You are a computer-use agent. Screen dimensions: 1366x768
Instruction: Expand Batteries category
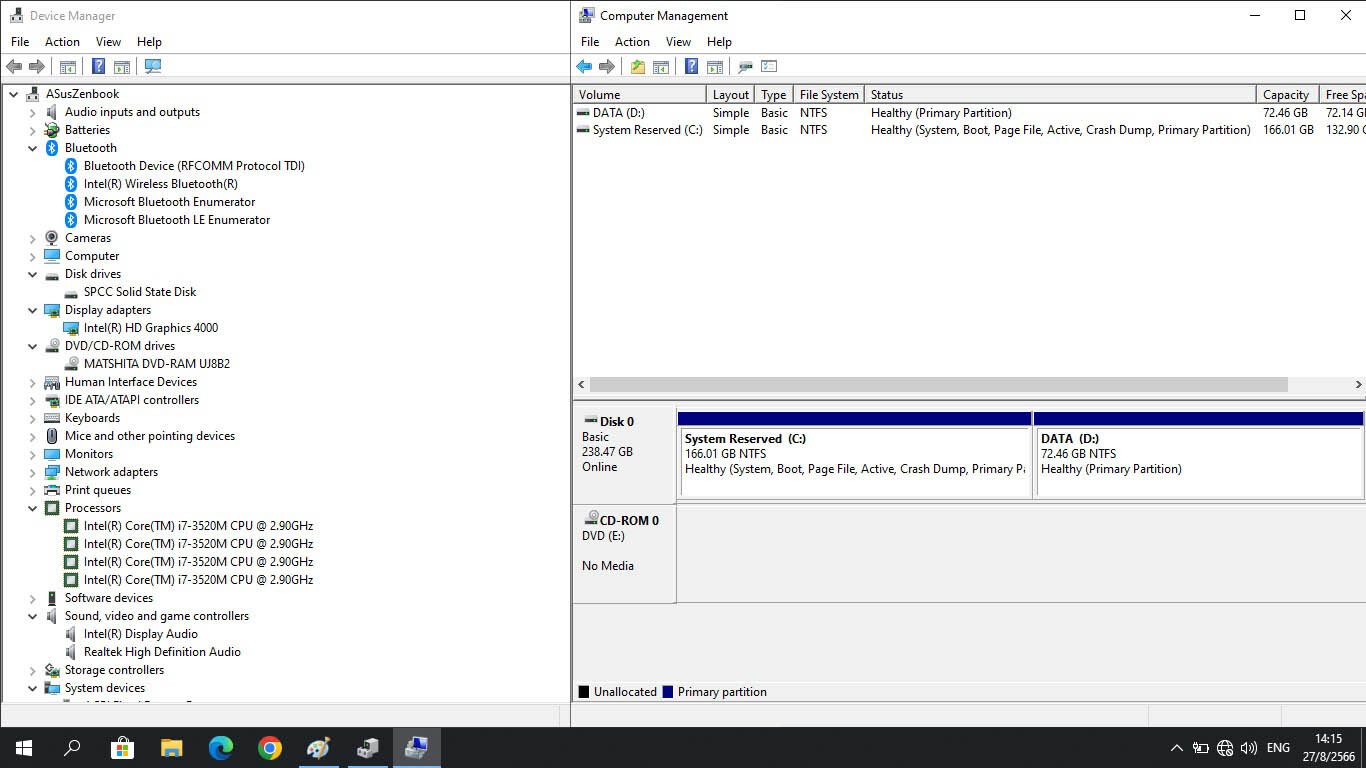[x=32, y=130]
